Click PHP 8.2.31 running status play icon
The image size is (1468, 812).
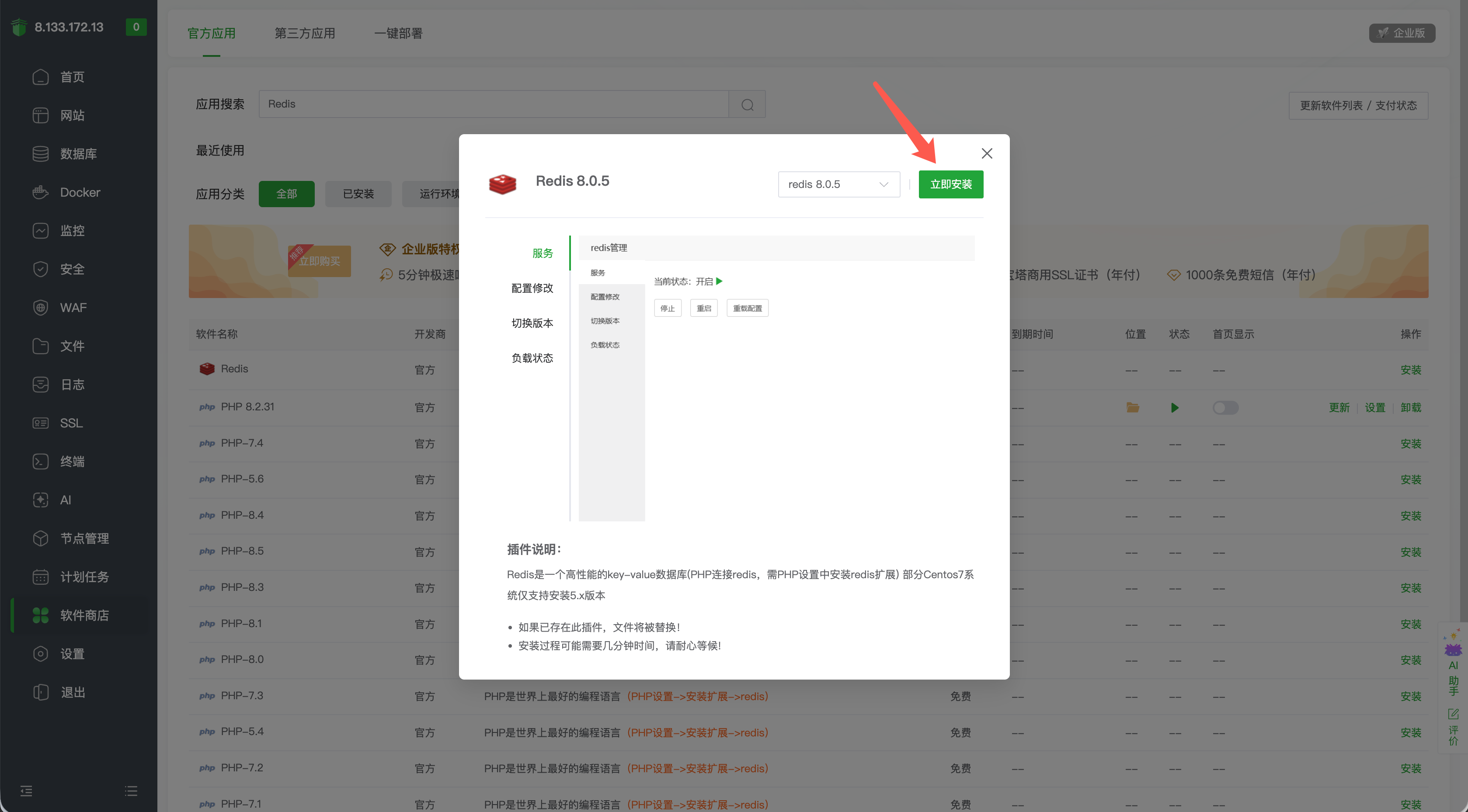(x=1175, y=407)
